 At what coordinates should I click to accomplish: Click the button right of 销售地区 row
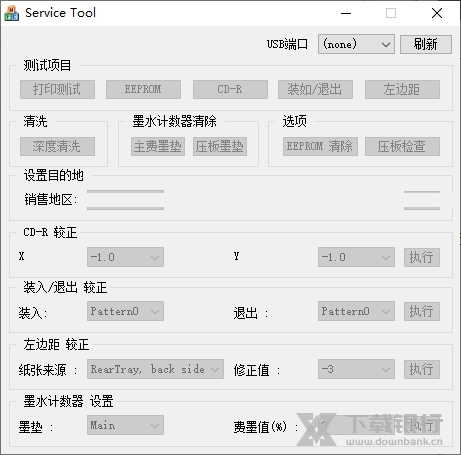point(422,200)
